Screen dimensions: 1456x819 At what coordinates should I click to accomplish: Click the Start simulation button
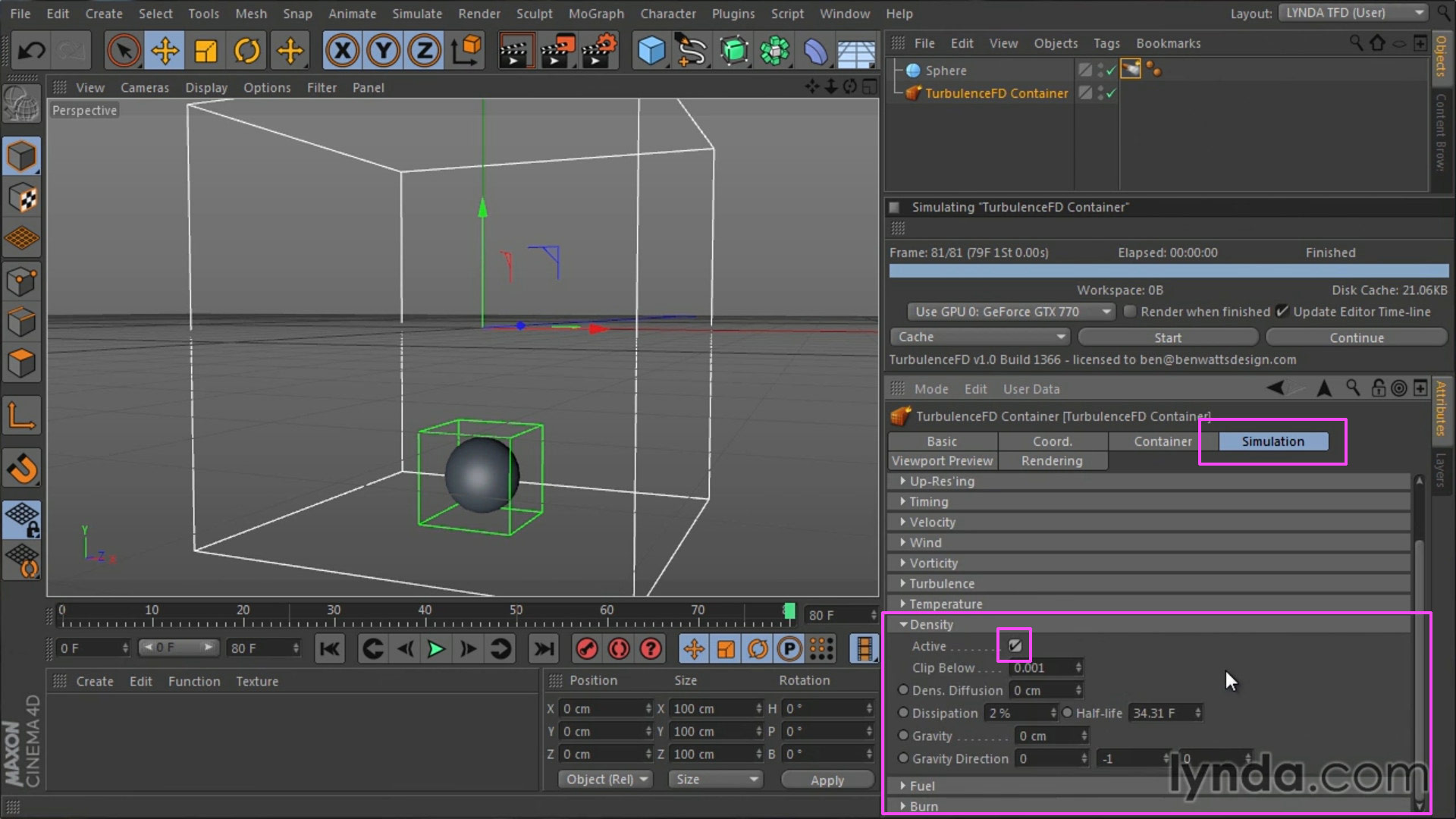tap(1168, 337)
